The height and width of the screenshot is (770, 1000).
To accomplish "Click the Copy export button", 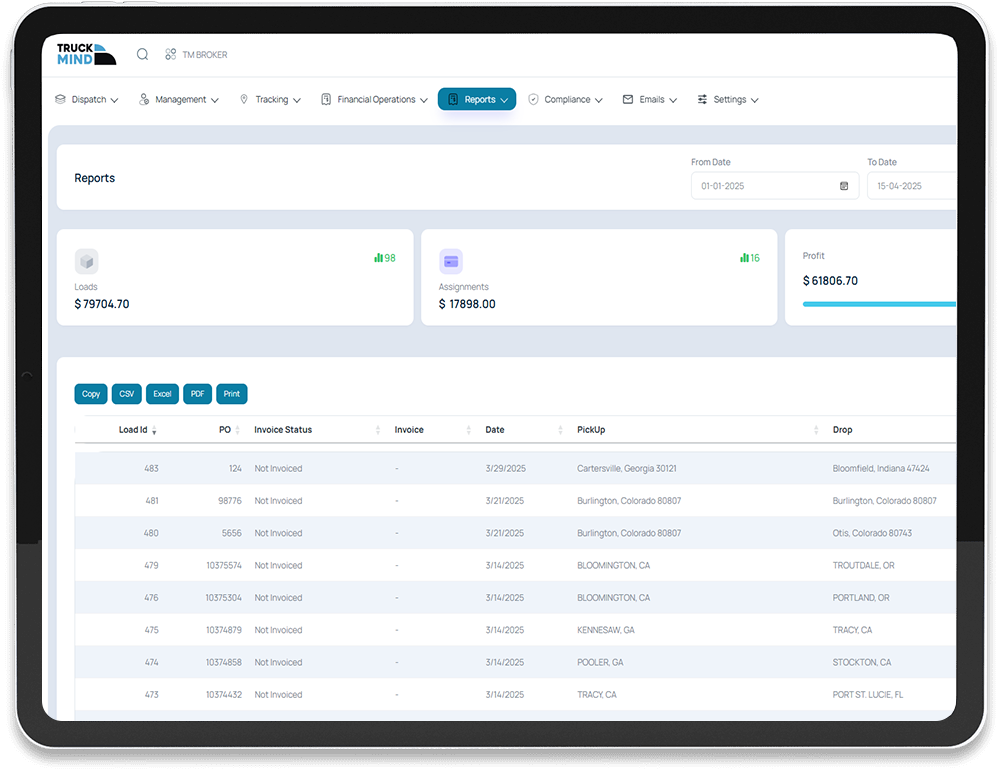I will 91,394.
